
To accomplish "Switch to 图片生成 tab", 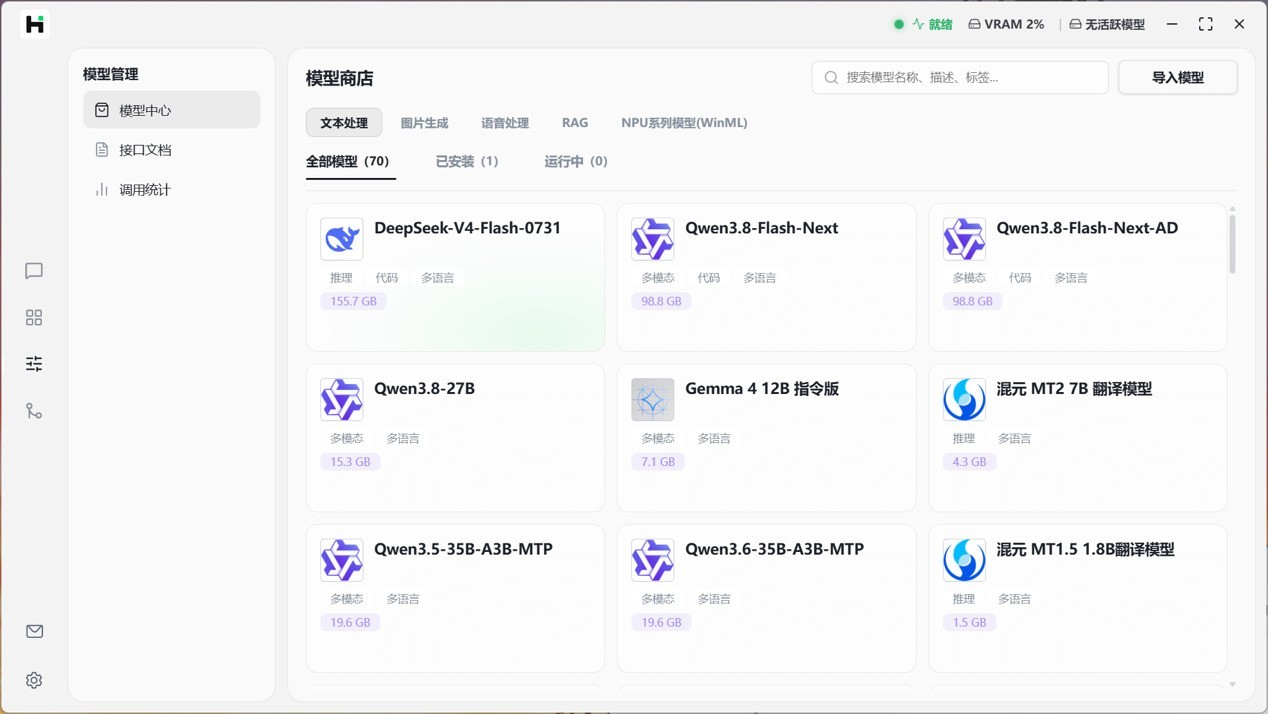I will 424,123.
